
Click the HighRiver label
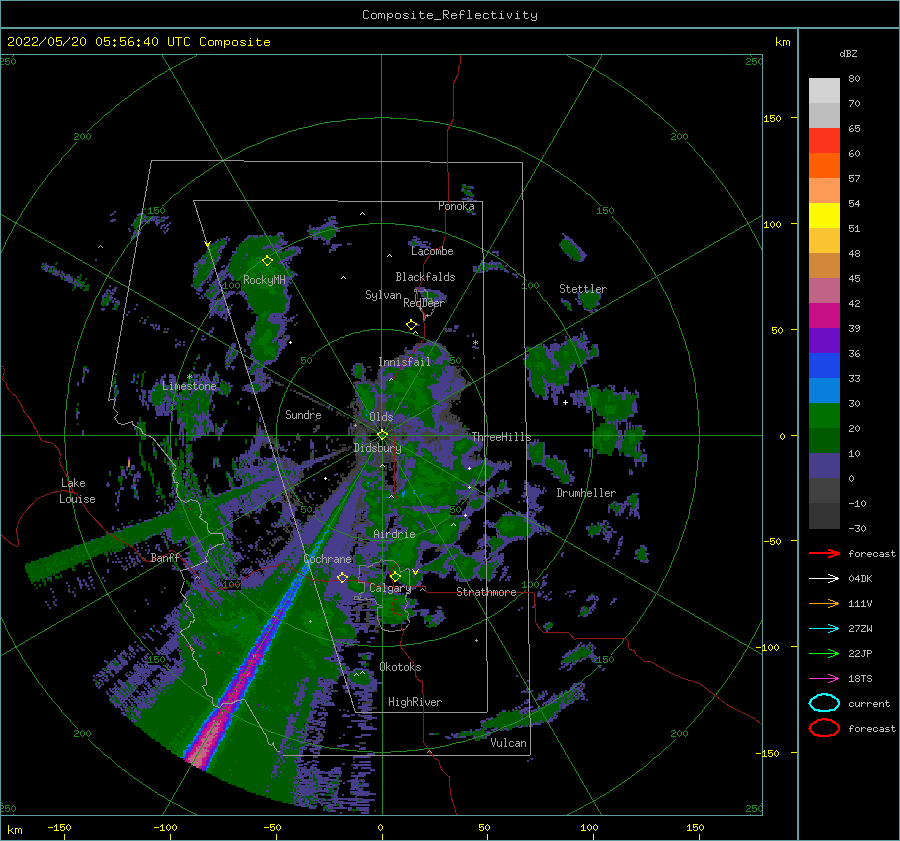pos(415,702)
